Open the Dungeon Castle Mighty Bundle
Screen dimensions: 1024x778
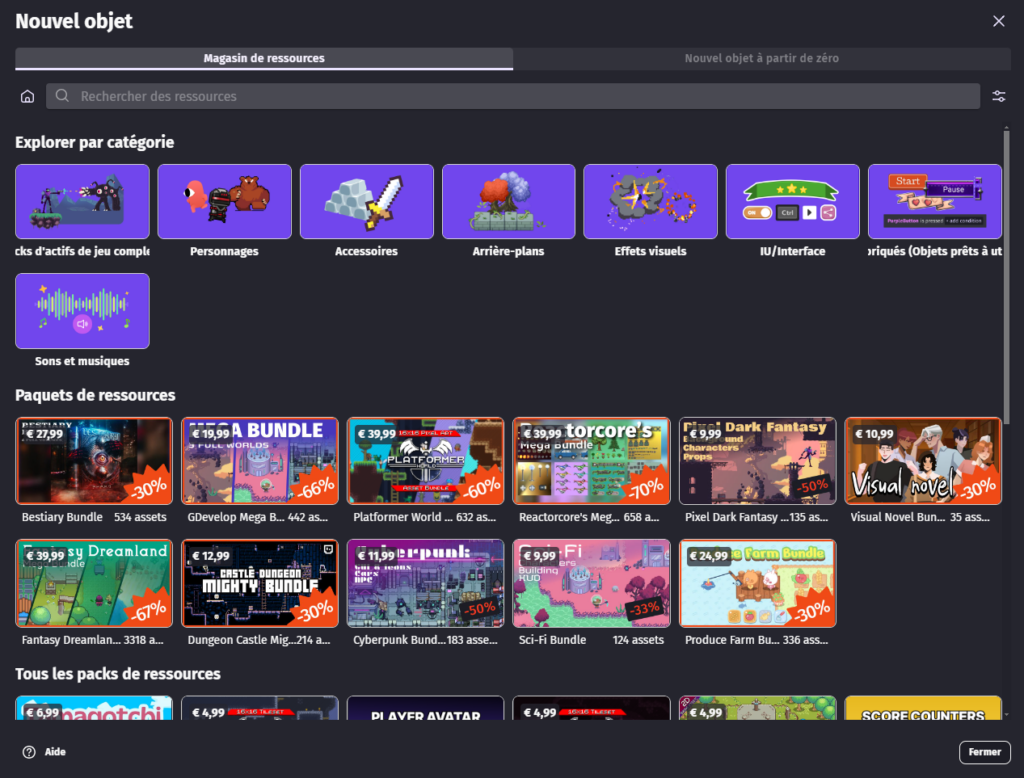[259, 583]
